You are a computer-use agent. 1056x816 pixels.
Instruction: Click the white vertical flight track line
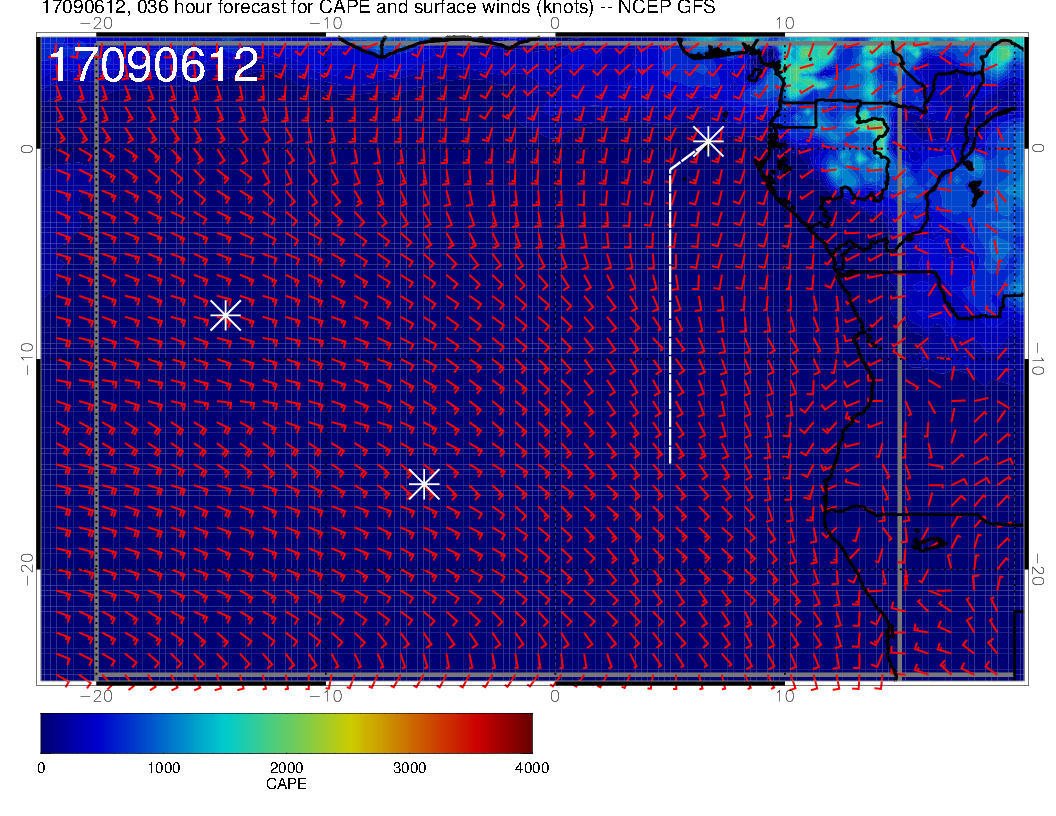point(670,316)
